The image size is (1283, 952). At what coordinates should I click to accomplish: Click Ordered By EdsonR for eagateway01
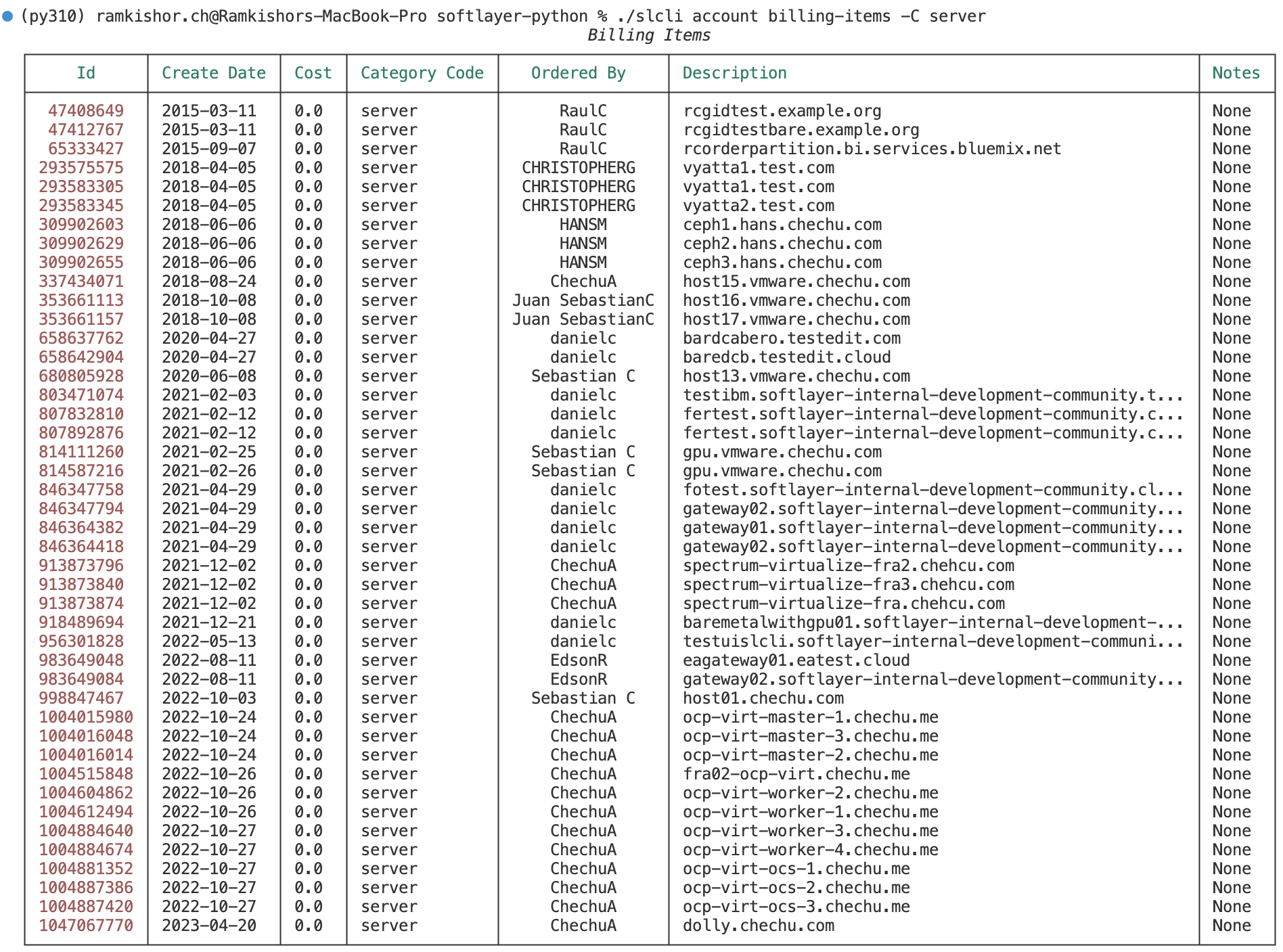click(579, 660)
